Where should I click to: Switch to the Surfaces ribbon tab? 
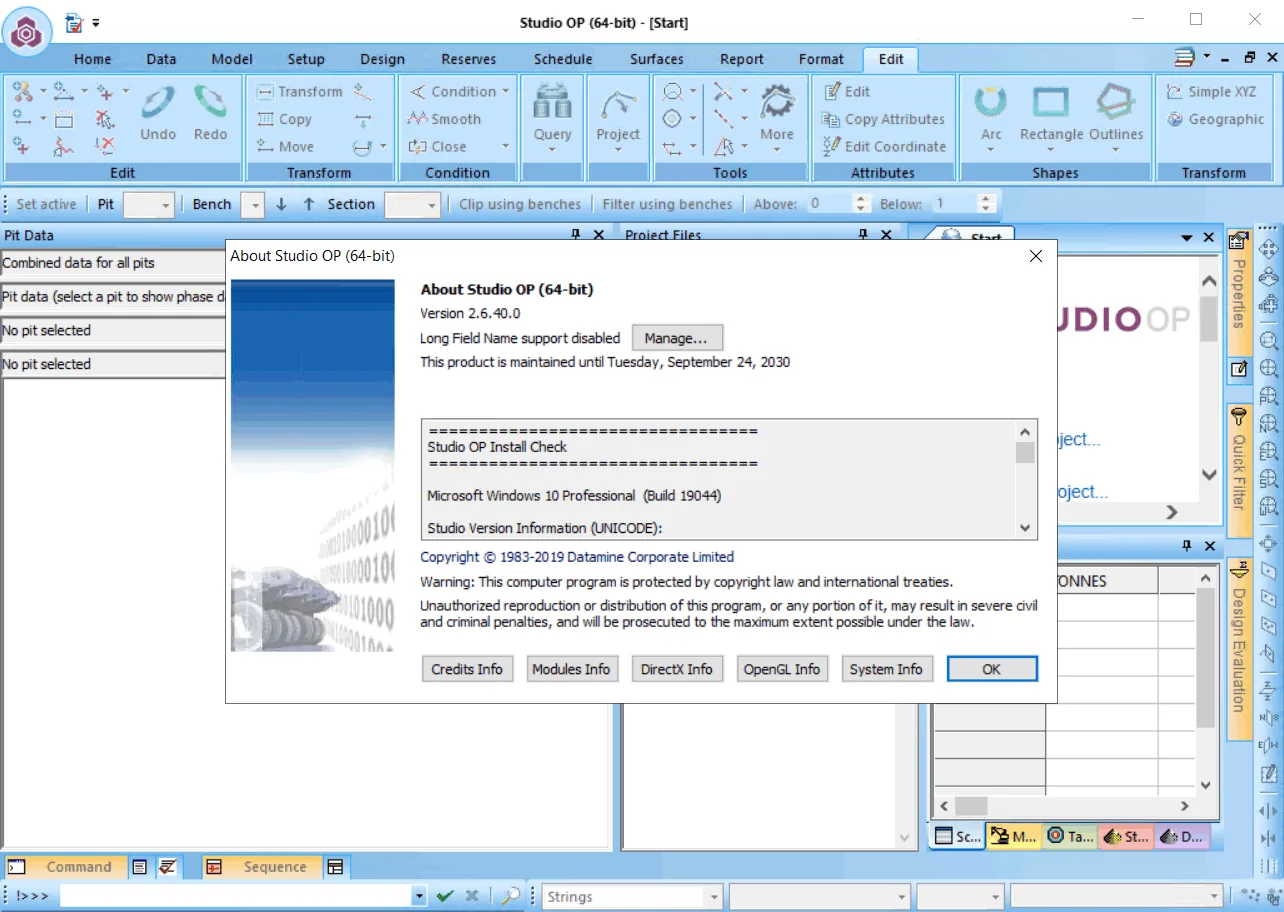(657, 59)
